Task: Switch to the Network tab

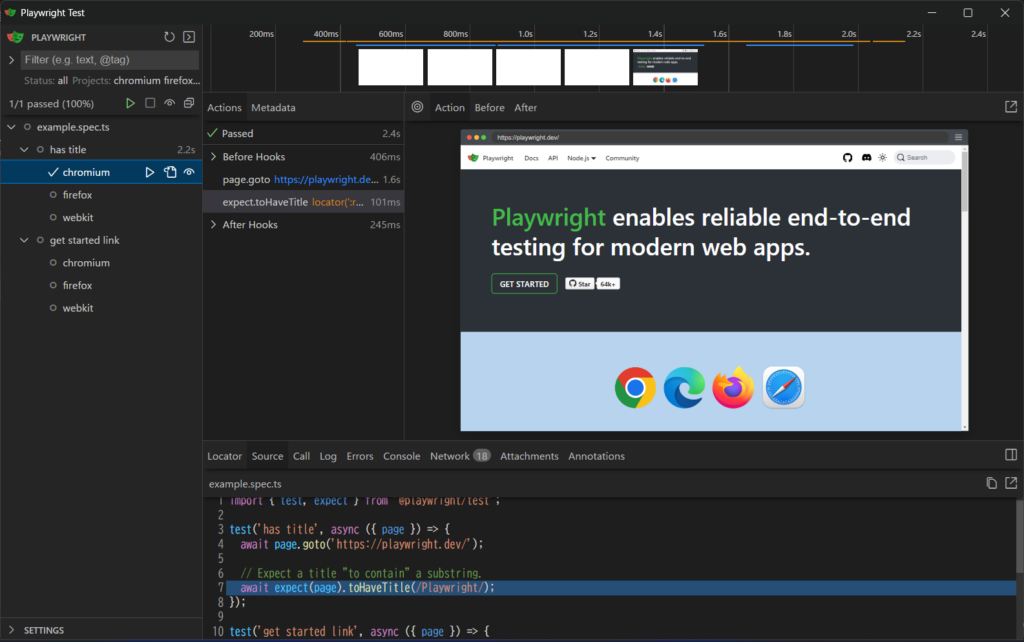Action: pos(449,456)
